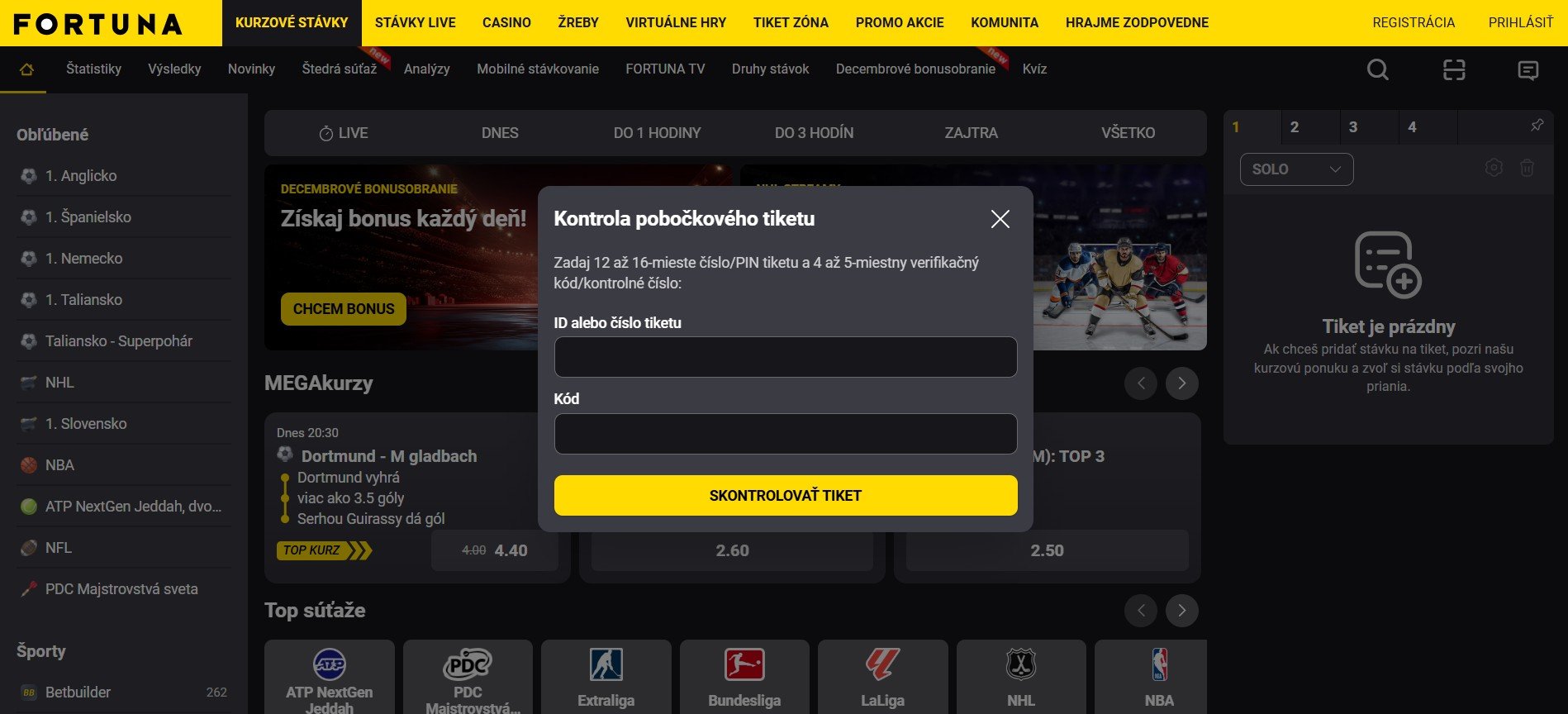Click SKONTROLOVAŤ TIKET button
The height and width of the screenshot is (714, 1568).
786,495
